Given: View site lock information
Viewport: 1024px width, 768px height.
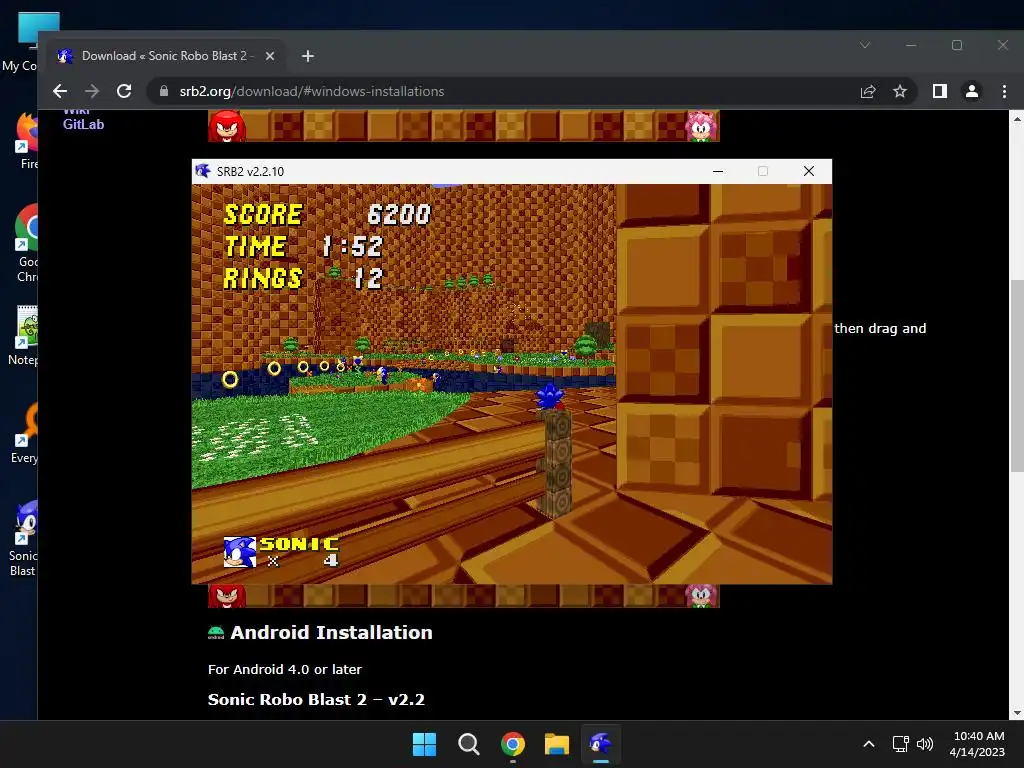Looking at the screenshot, I should coord(164,91).
